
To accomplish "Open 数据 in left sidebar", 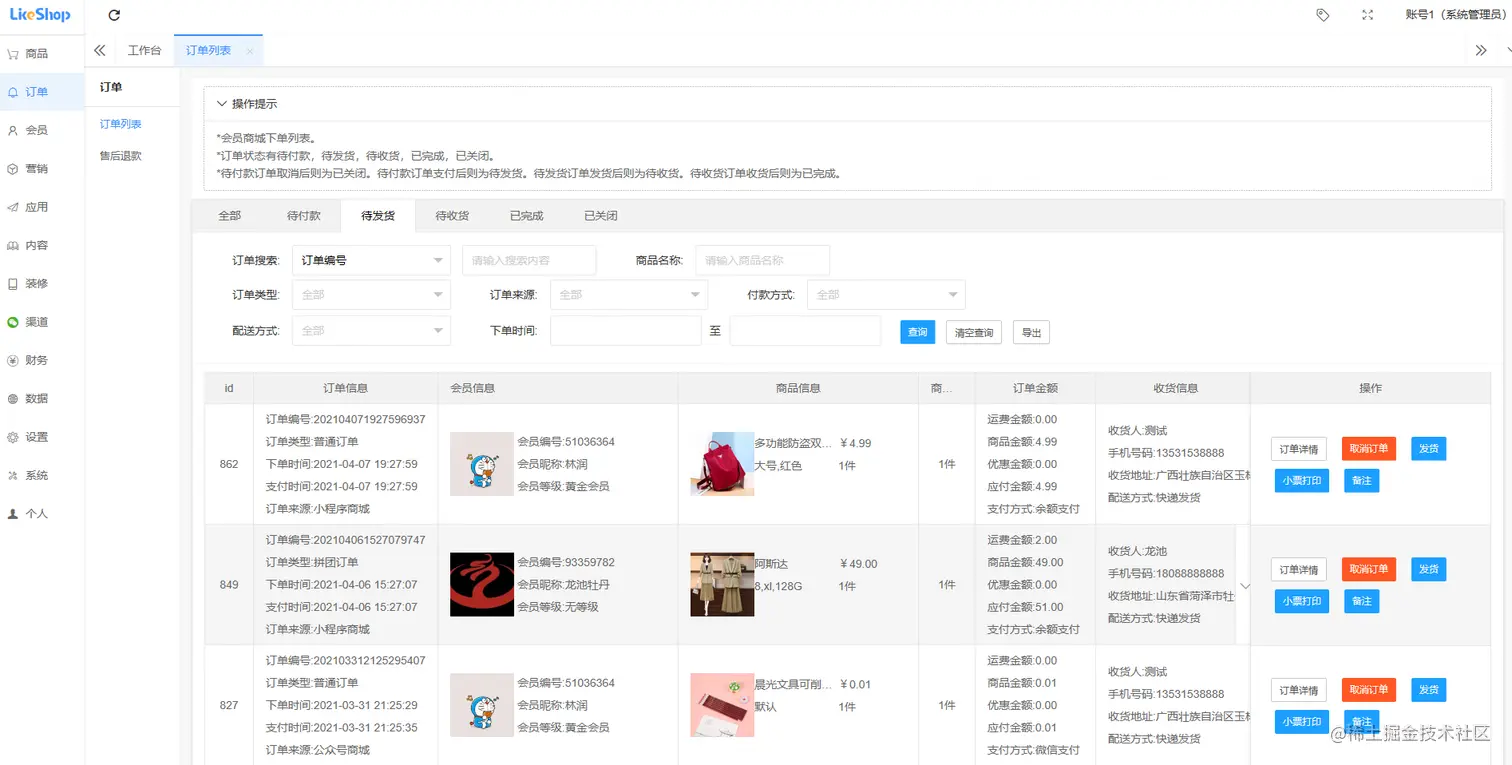I will coord(42,398).
